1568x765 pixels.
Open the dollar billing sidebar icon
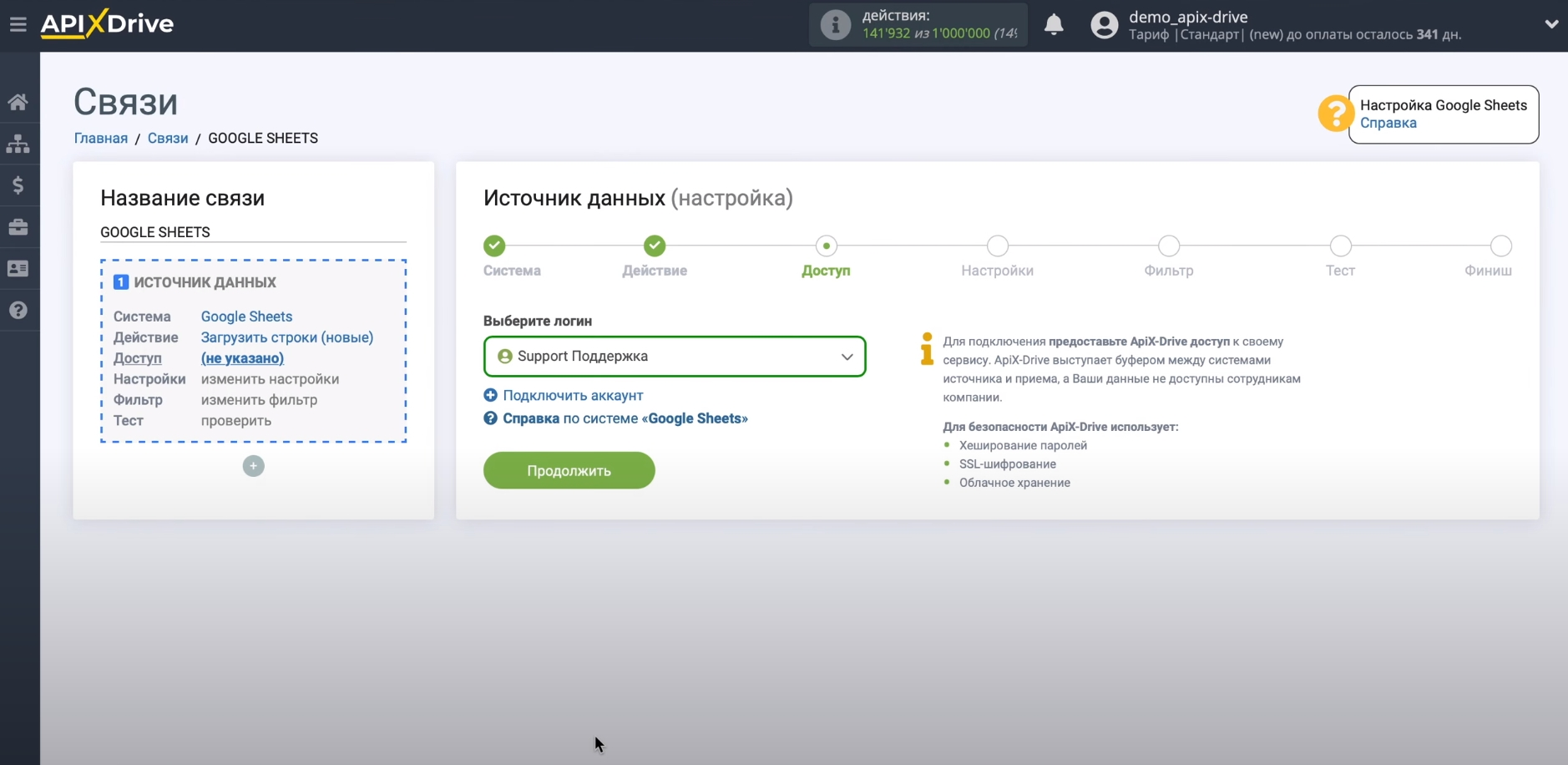coord(18,185)
